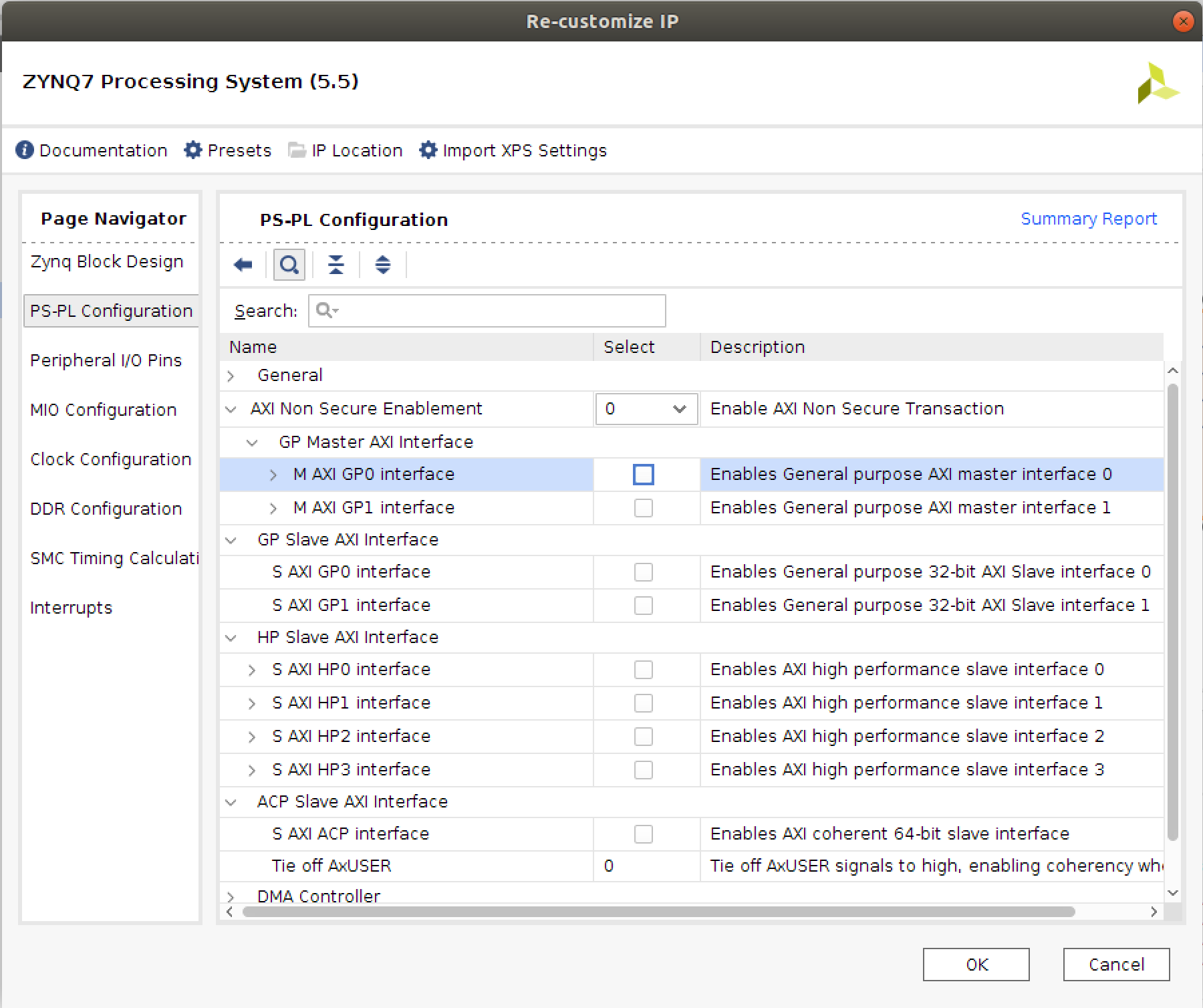The height and width of the screenshot is (1008, 1203).
Task: Click the horizontal scrollbar under the table
Action: pyautogui.click(x=658, y=912)
